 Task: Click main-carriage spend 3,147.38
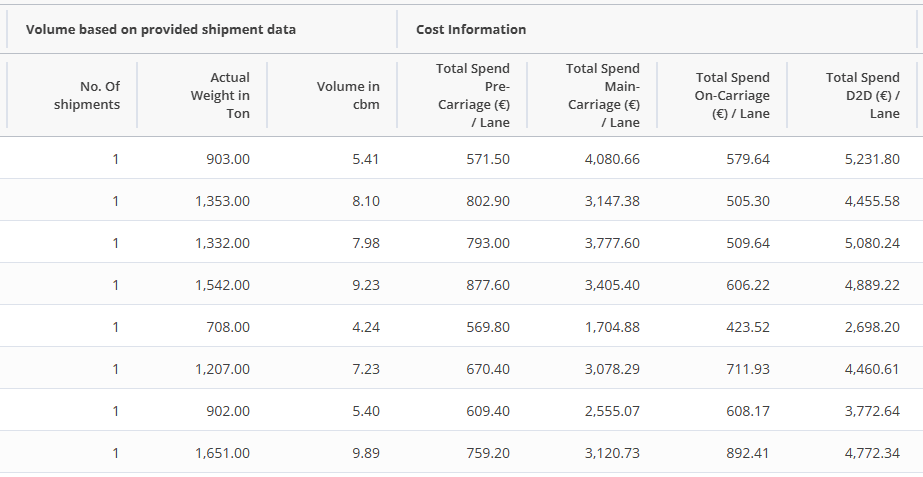(612, 201)
